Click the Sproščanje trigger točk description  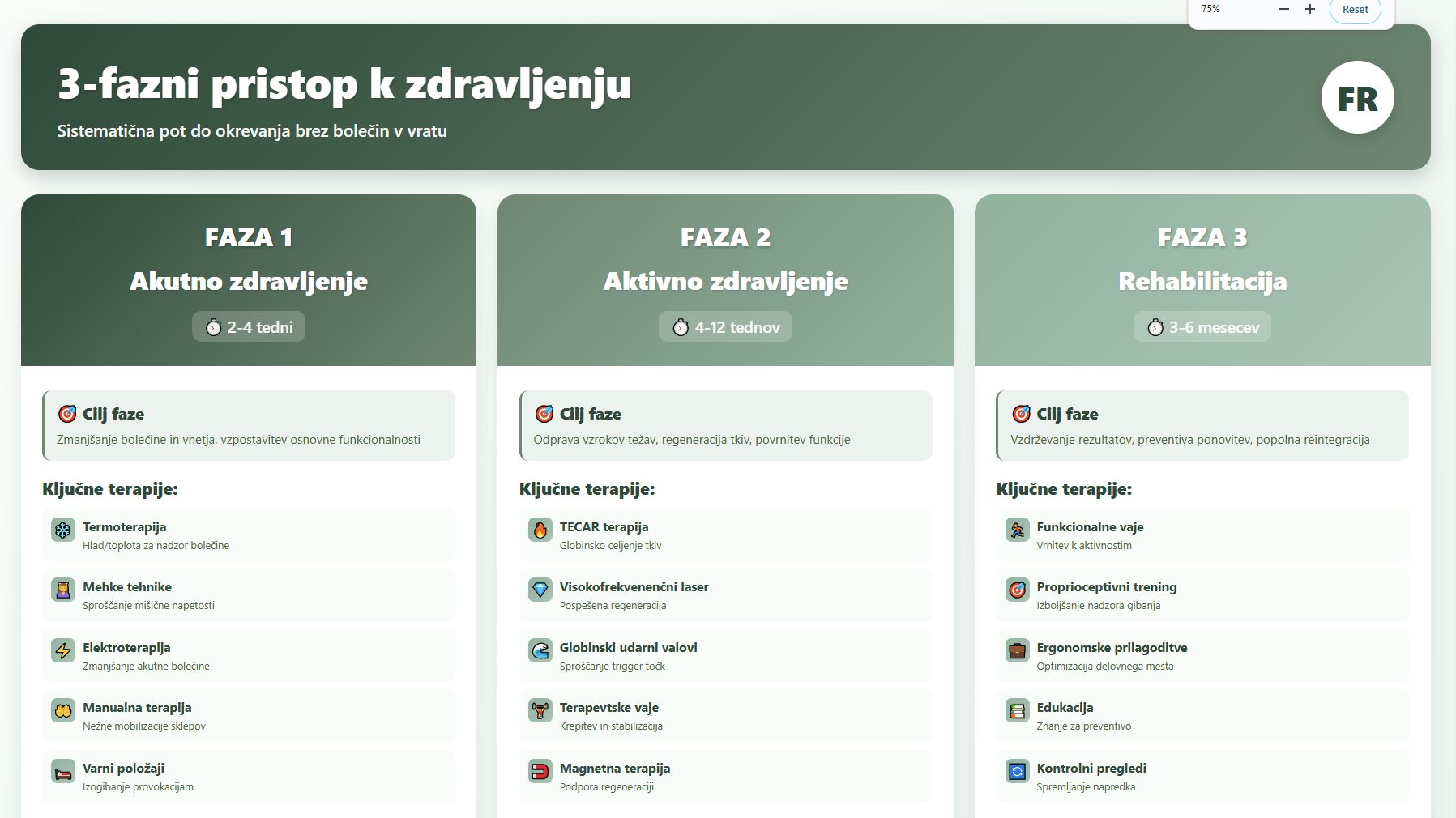pyautogui.click(x=612, y=667)
